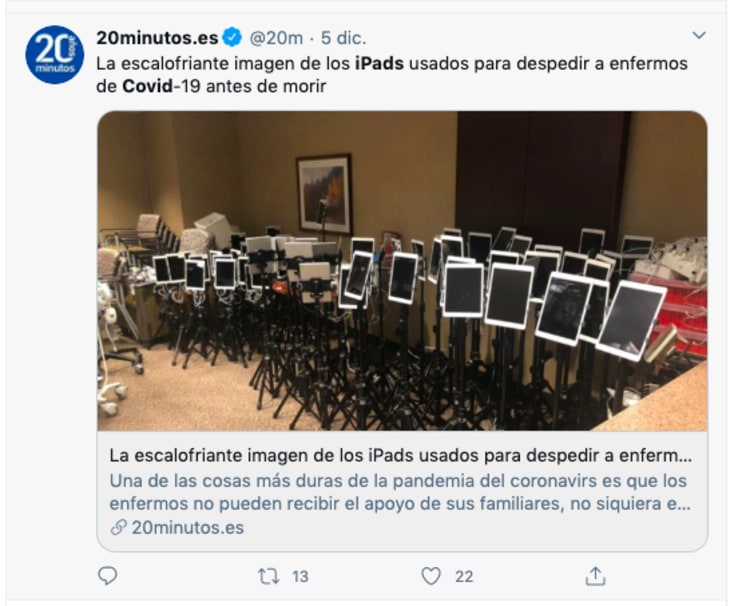The height and width of the screenshot is (606, 750).
Task: Click the 20minutos.es domain link in card
Action: (188, 528)
